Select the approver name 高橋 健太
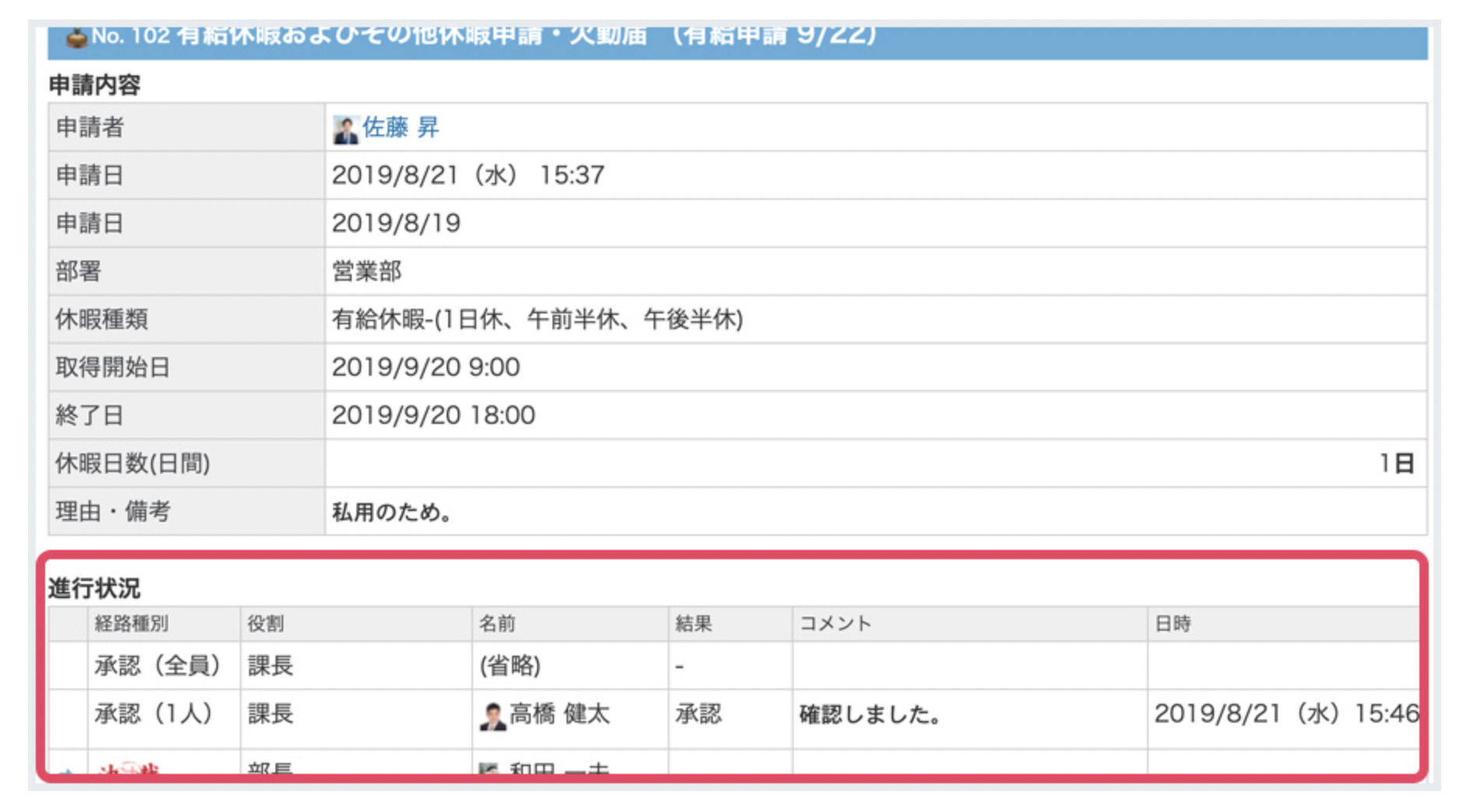The image size is (1463, 812). [559, 714]
